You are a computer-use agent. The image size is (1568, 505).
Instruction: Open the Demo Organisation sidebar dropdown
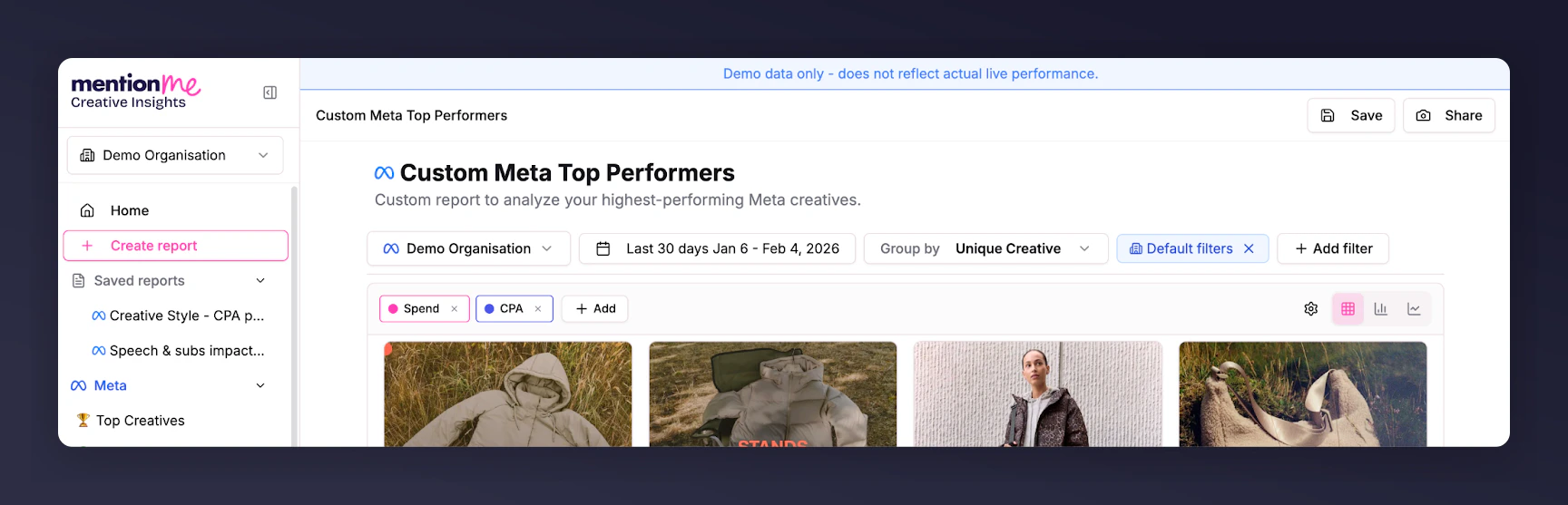tap(175, 155)
